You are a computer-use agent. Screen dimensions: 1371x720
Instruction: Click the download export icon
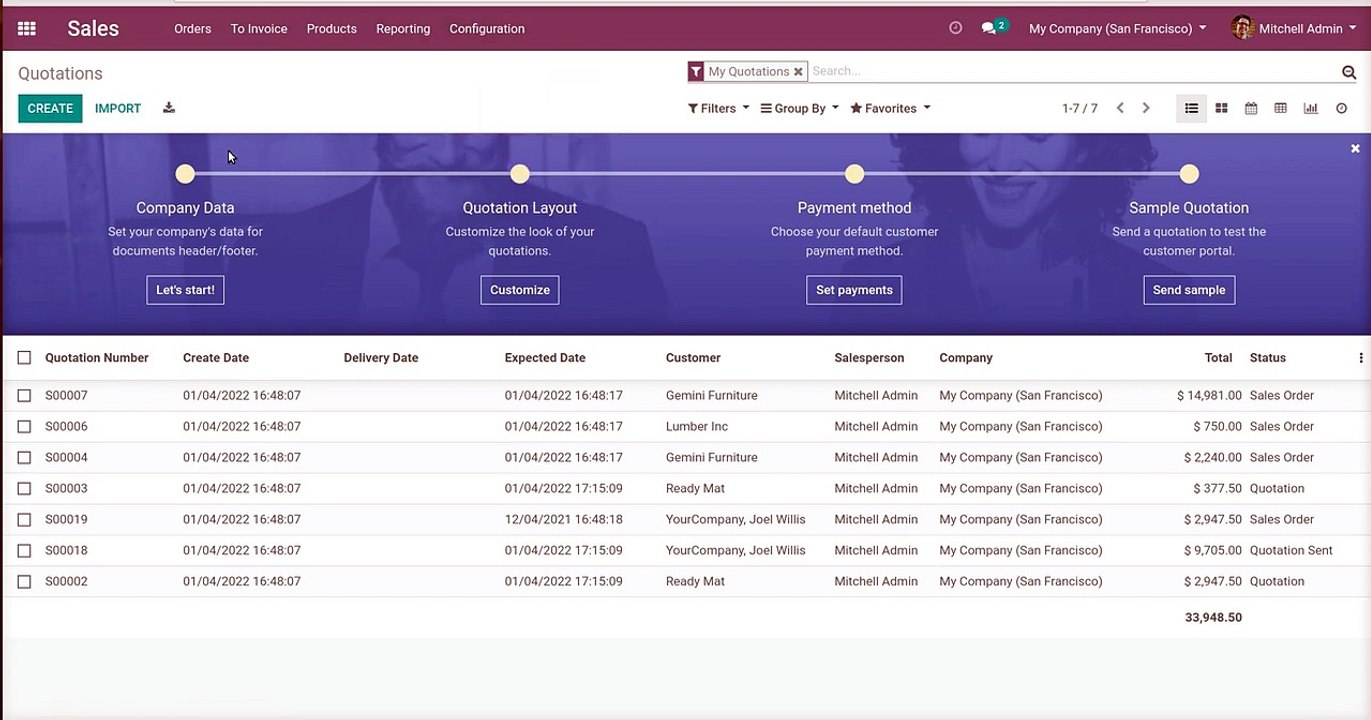tap(169, 108)
